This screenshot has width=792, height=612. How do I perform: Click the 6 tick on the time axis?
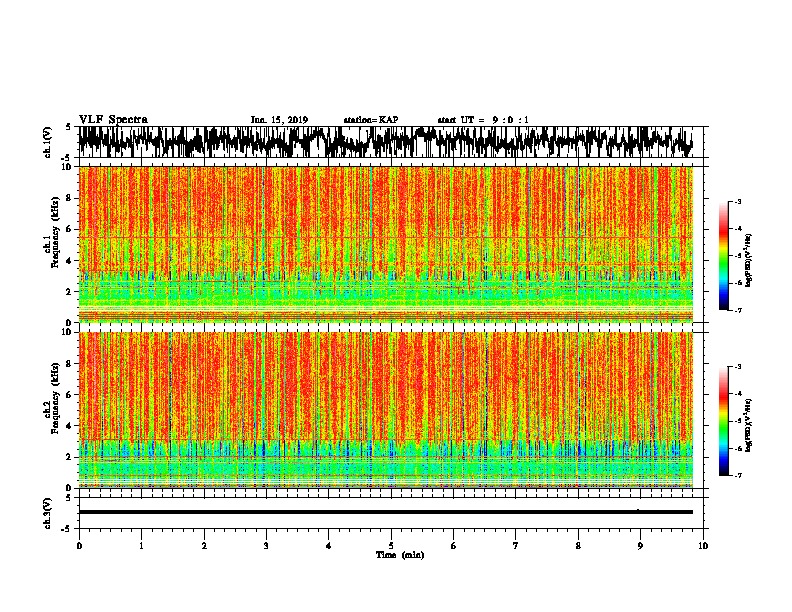coord(454,546)
